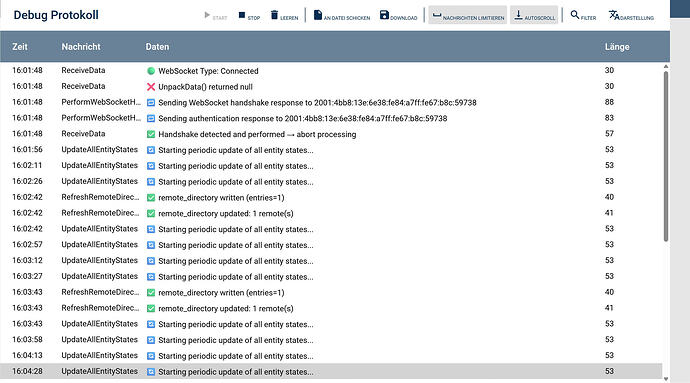Screen dimensions: 690x383
Task: Stop the debug log recording
Action: 249,16
